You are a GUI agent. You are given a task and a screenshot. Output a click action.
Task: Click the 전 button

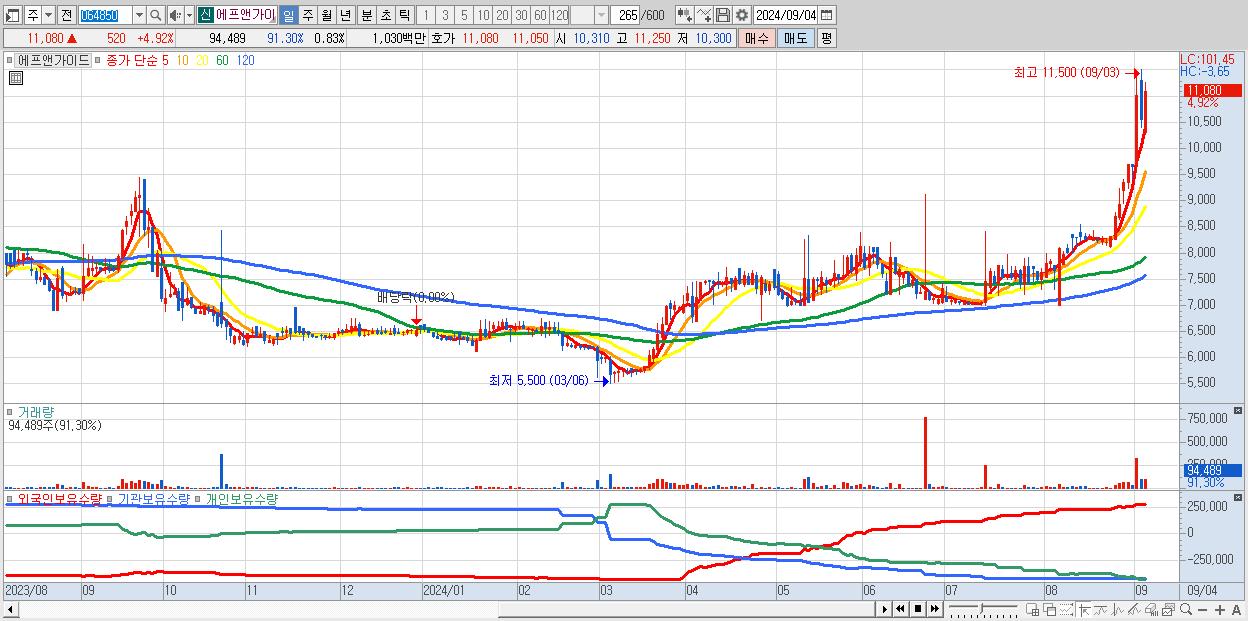tap(67, 15)
